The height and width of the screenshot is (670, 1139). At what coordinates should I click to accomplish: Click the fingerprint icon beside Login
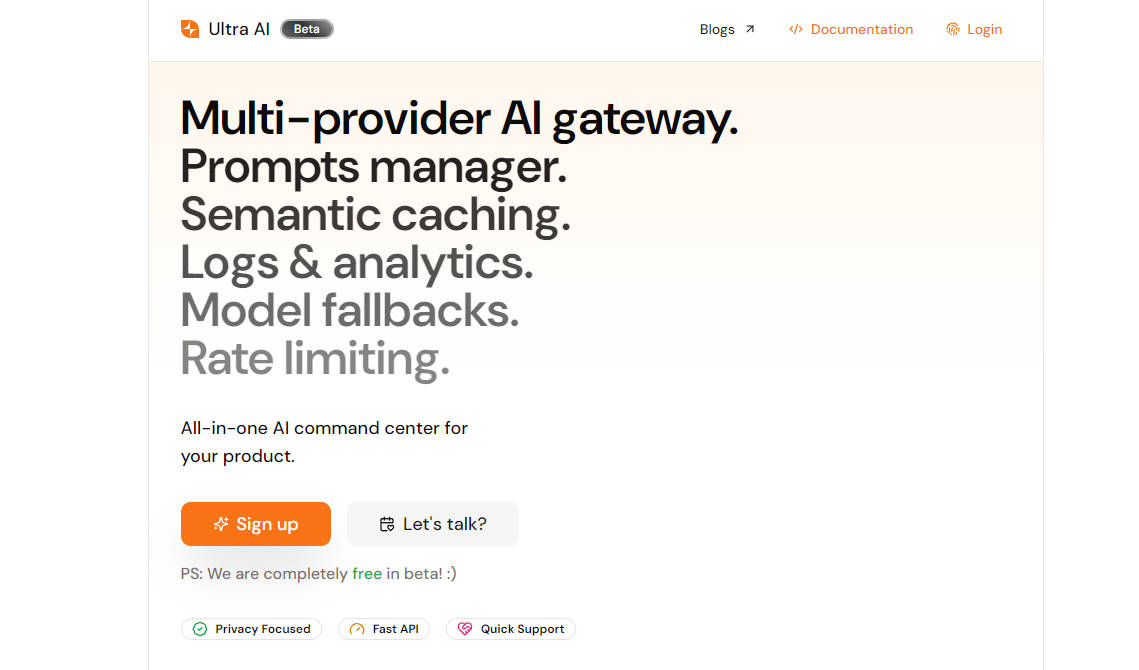pos(953,29)
